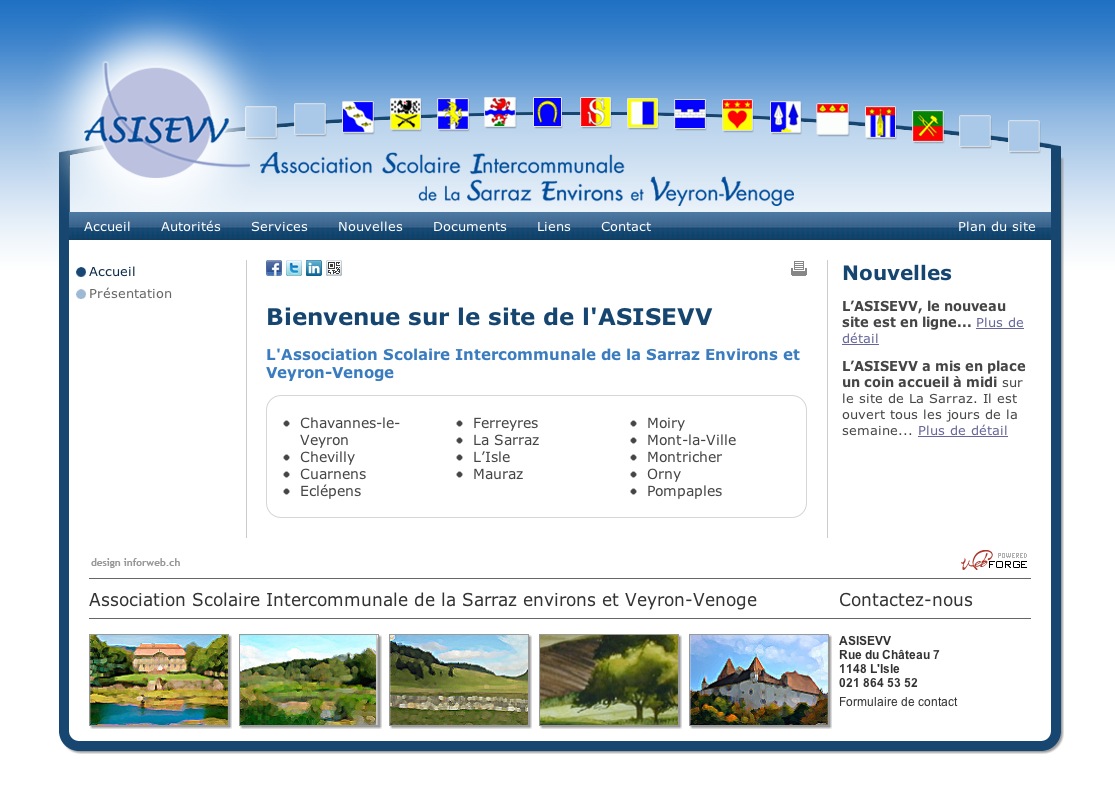This screenshot has height=811, width=1115.
Task: Click the Nouvelles heading in the right column
Action: point(897,272)
